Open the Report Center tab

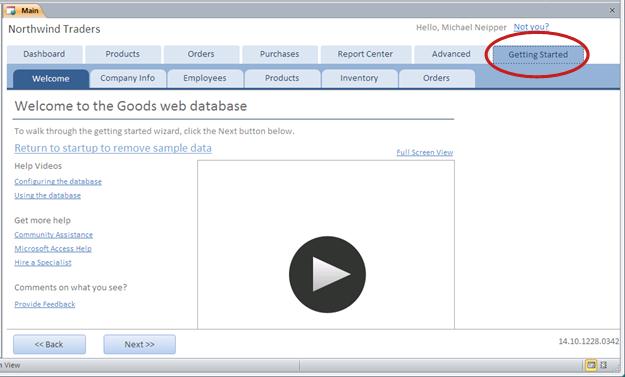point(365,54)
